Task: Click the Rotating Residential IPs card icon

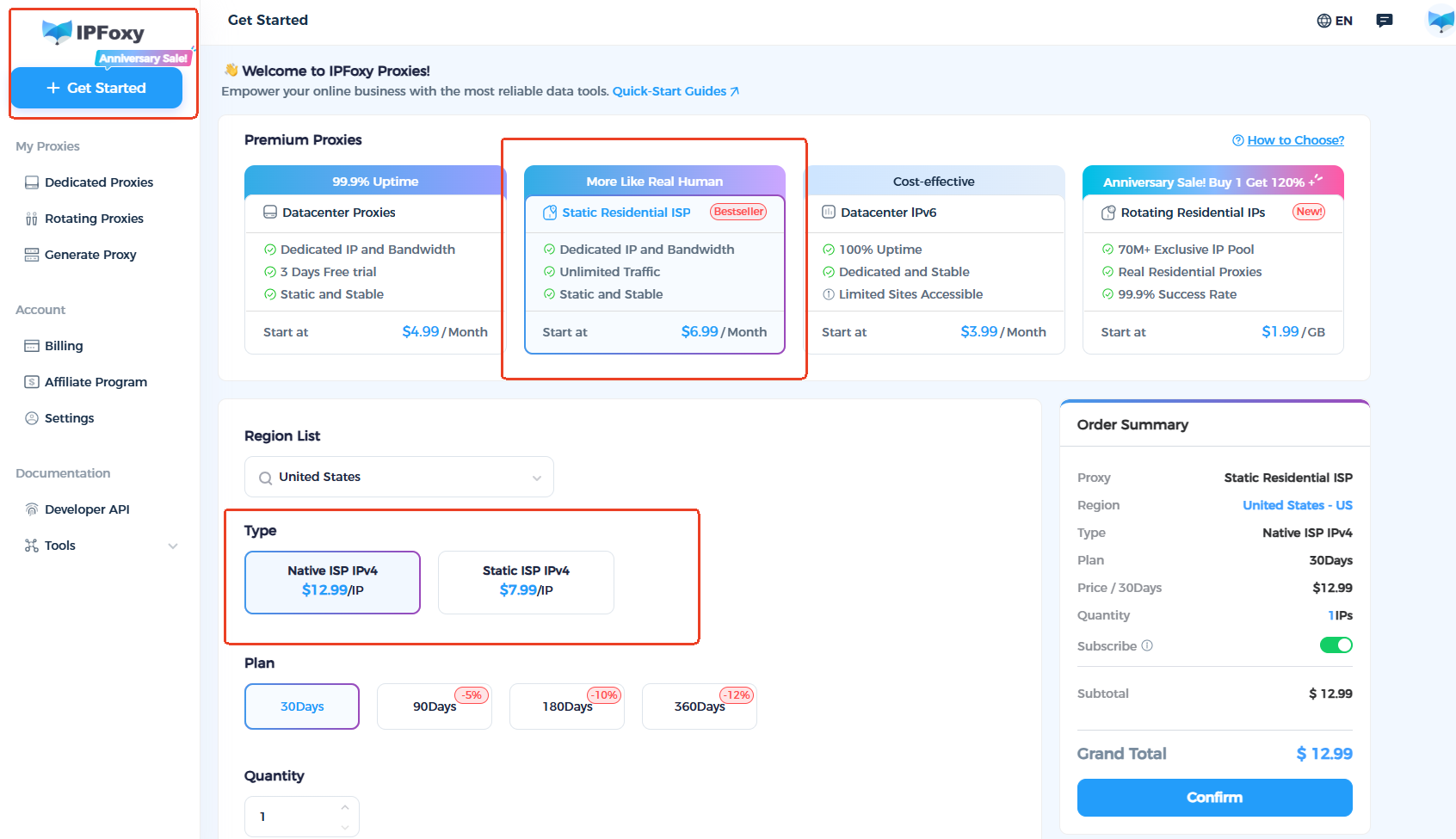Action: coord(1108,213)
